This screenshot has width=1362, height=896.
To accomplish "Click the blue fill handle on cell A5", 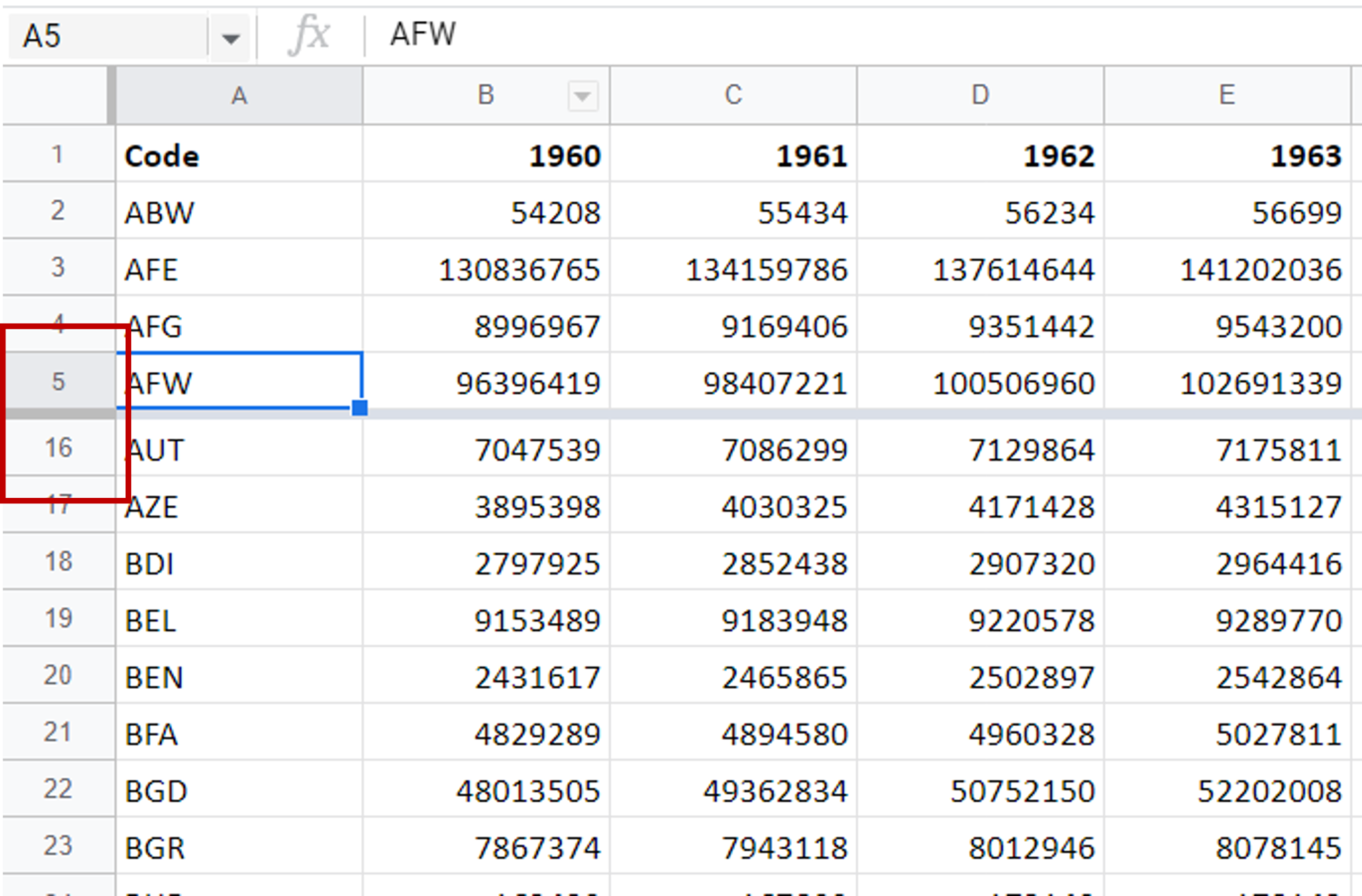I will (359, 407).
